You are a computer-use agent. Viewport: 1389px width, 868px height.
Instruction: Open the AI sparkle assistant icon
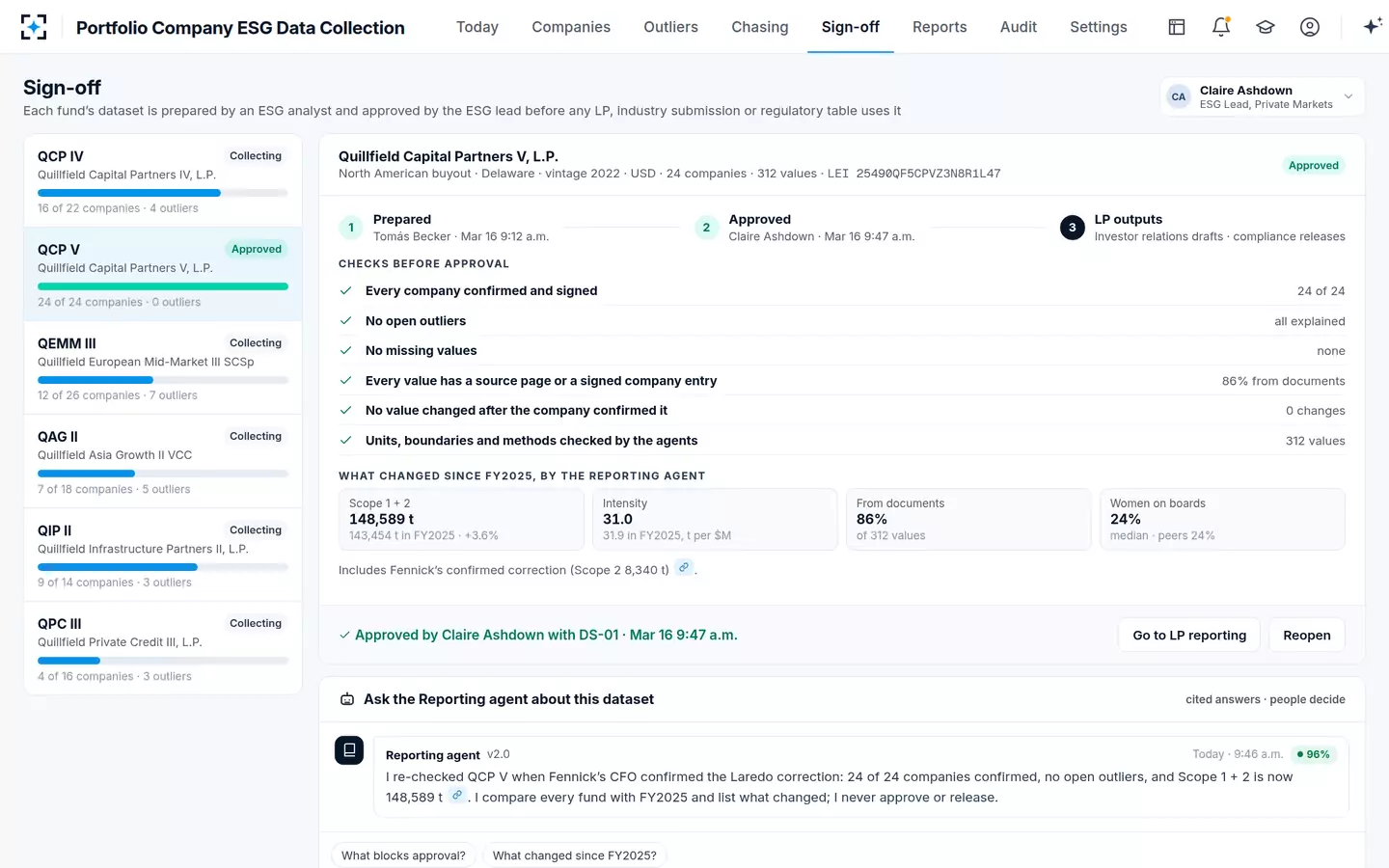click(1372, 26)
